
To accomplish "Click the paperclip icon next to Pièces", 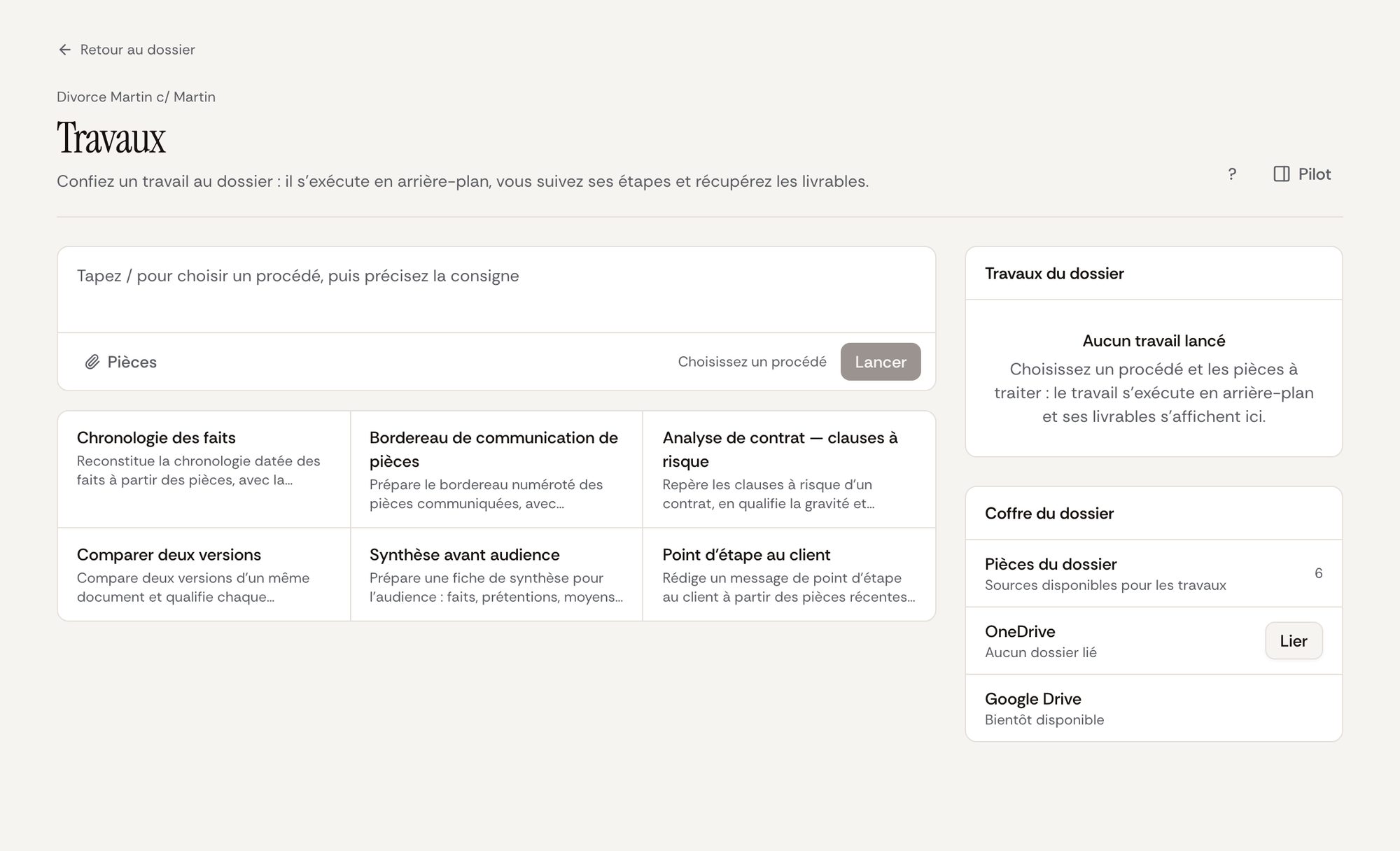I will pos(92,362).
